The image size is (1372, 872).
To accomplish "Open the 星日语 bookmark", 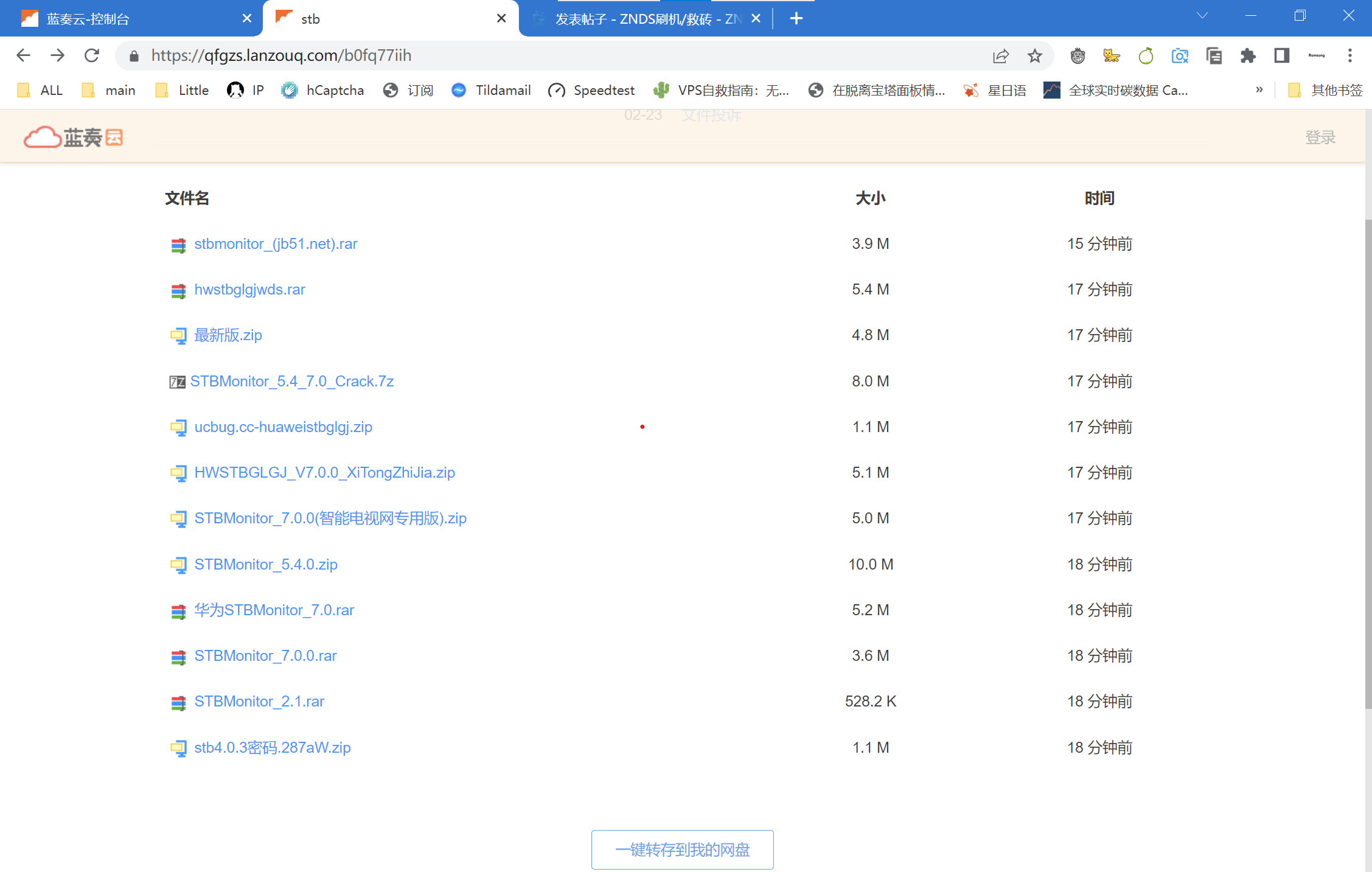I will coord(995,90).
